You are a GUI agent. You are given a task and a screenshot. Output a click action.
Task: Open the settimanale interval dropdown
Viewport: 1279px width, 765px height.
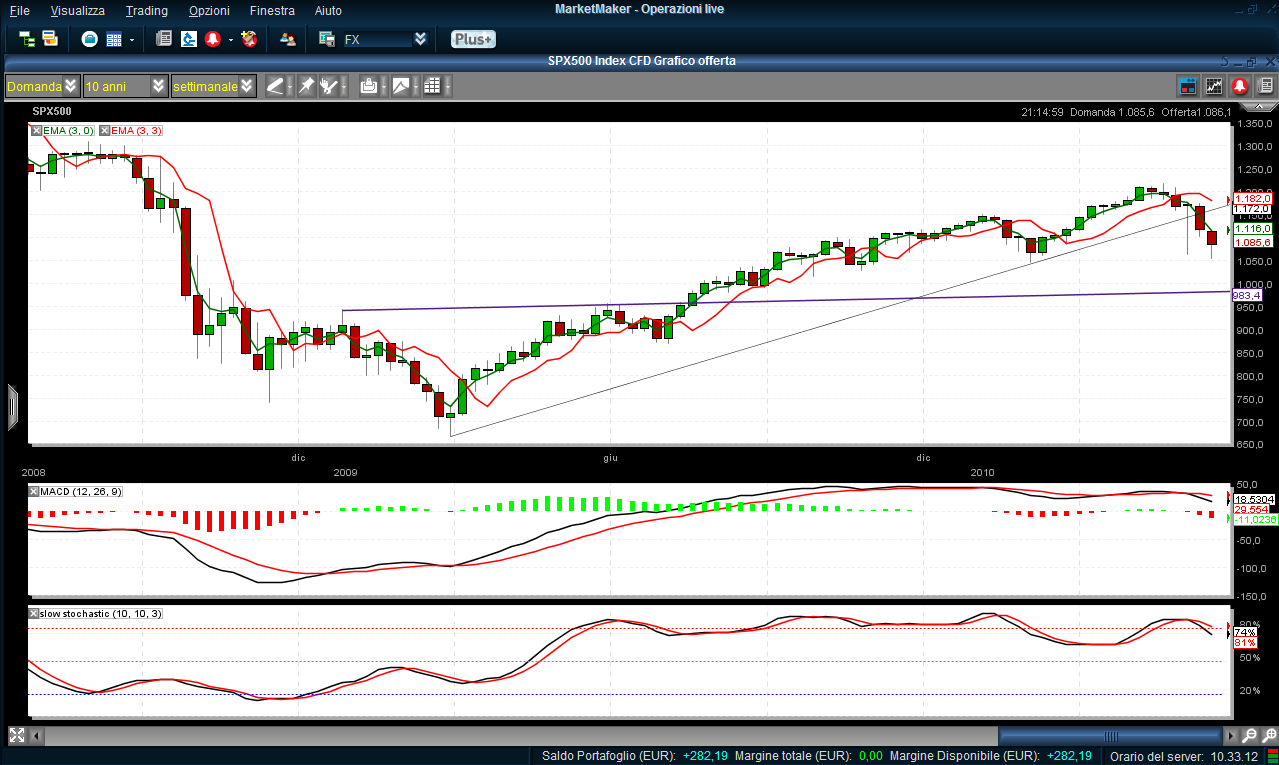click(x=213, y=86)
